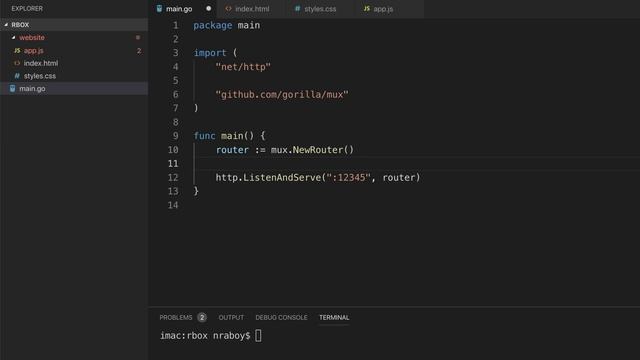Screen dimensions: 640x360
Task: Open the PROBLEMS panel tab
Action: (176, 318)
